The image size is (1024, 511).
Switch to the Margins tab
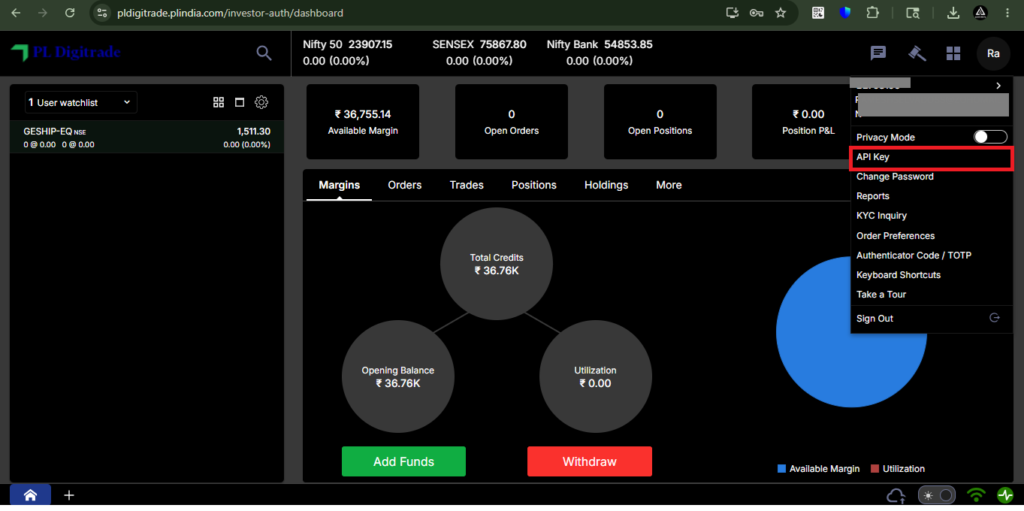[x=339, y=185]
